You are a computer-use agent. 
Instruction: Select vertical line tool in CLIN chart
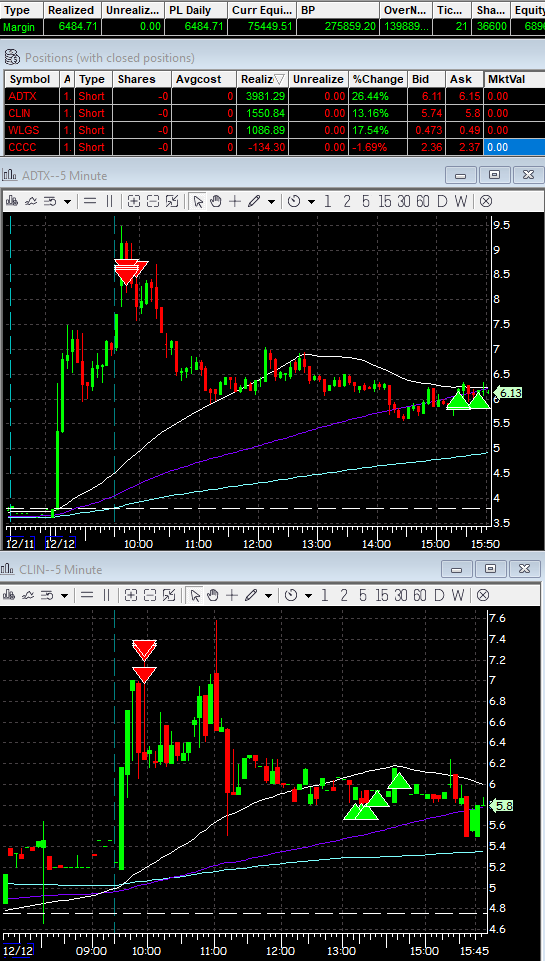tap(107, 594)
